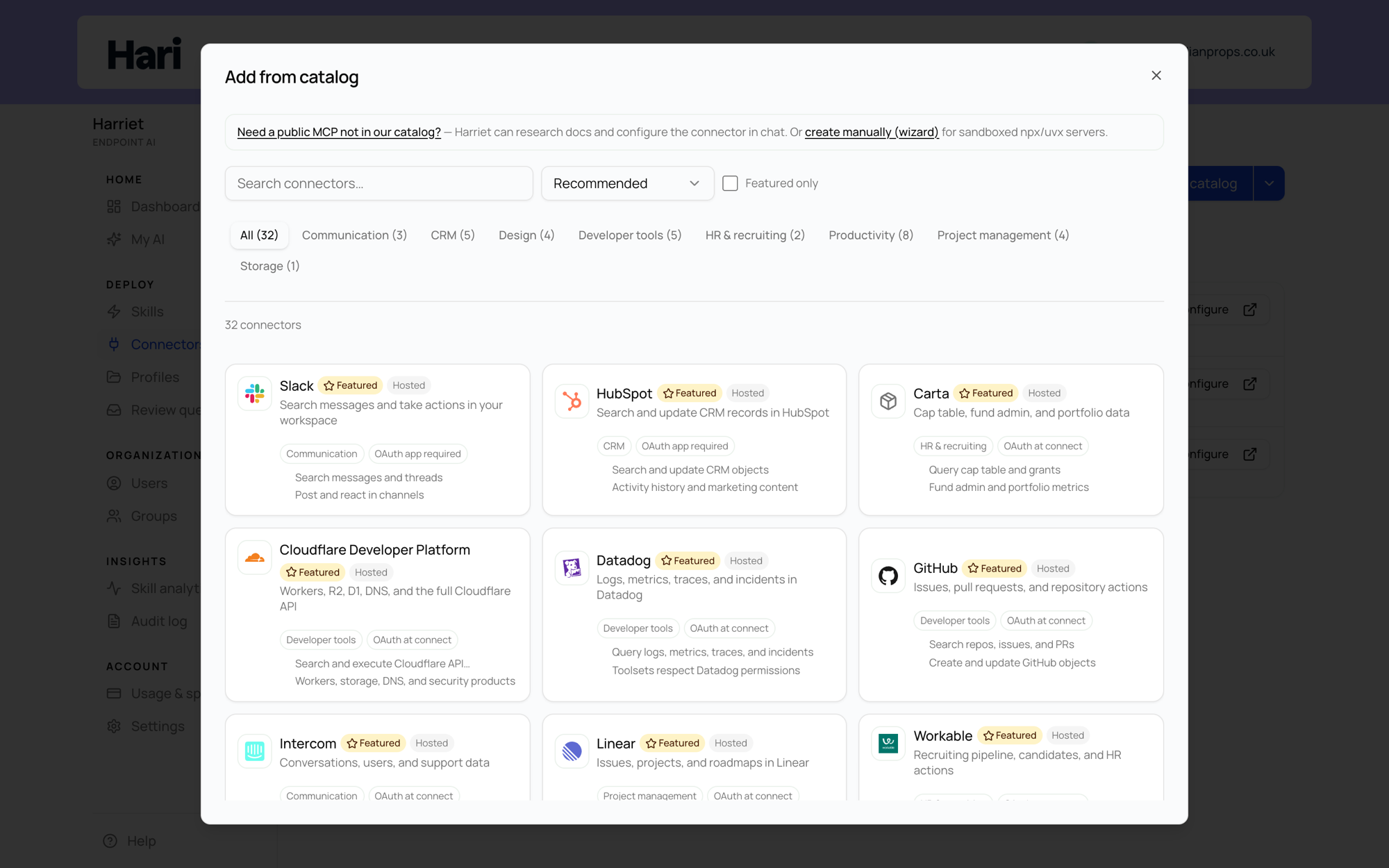
Task: Click the Search connectors input field
Action: (379, 183)
